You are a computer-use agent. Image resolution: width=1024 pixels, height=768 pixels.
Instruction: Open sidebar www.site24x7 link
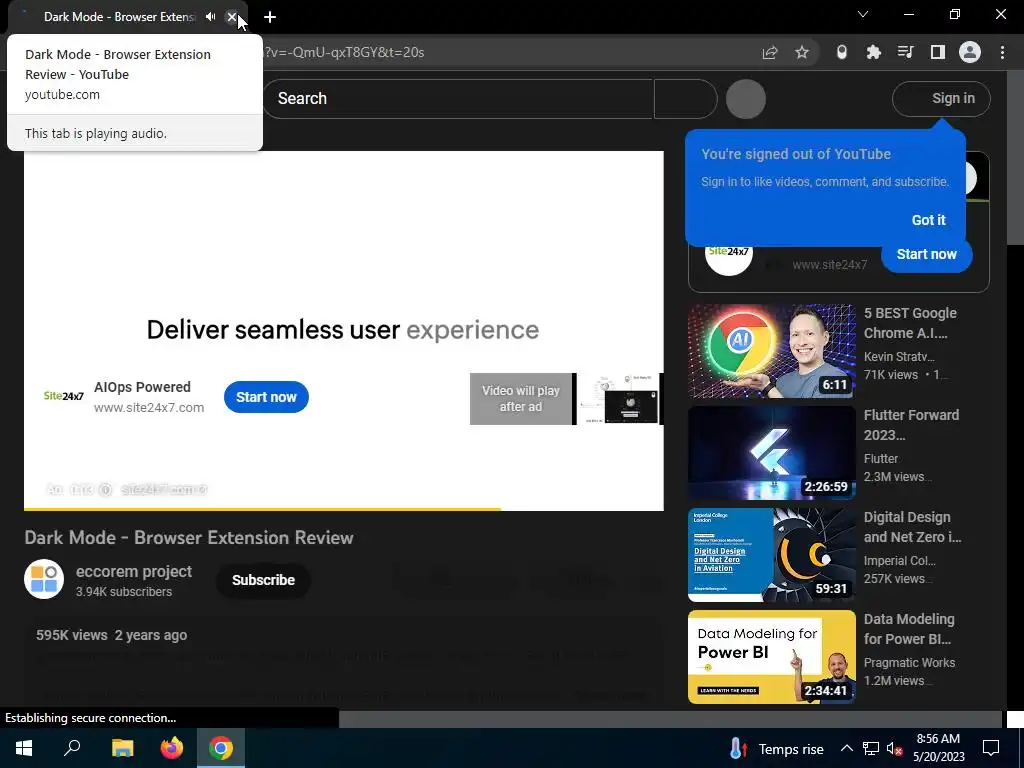829,264
